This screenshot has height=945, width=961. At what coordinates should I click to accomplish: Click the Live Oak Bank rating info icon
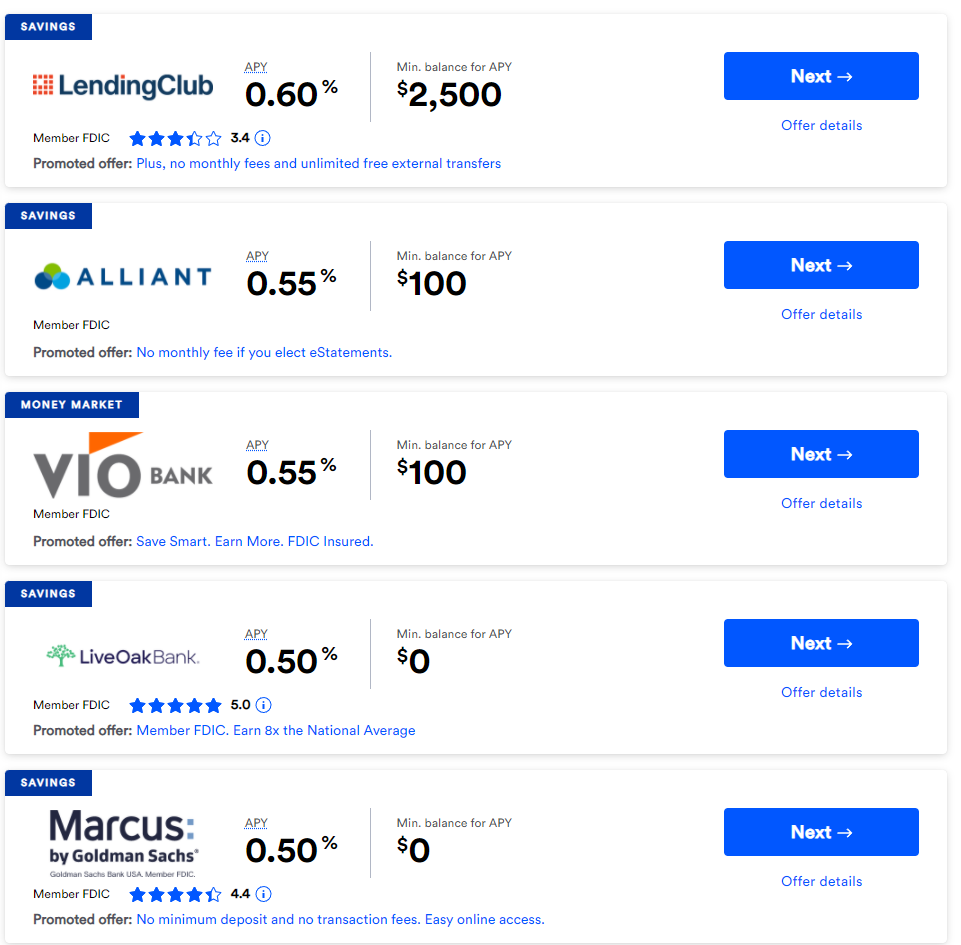tap(263, 705)
